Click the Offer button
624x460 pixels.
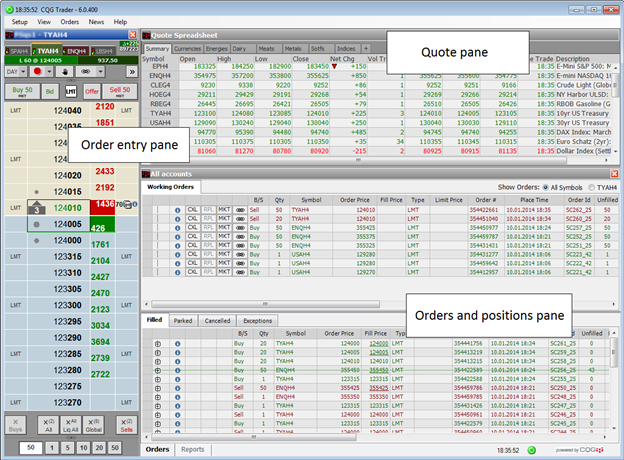pos(92,92)
